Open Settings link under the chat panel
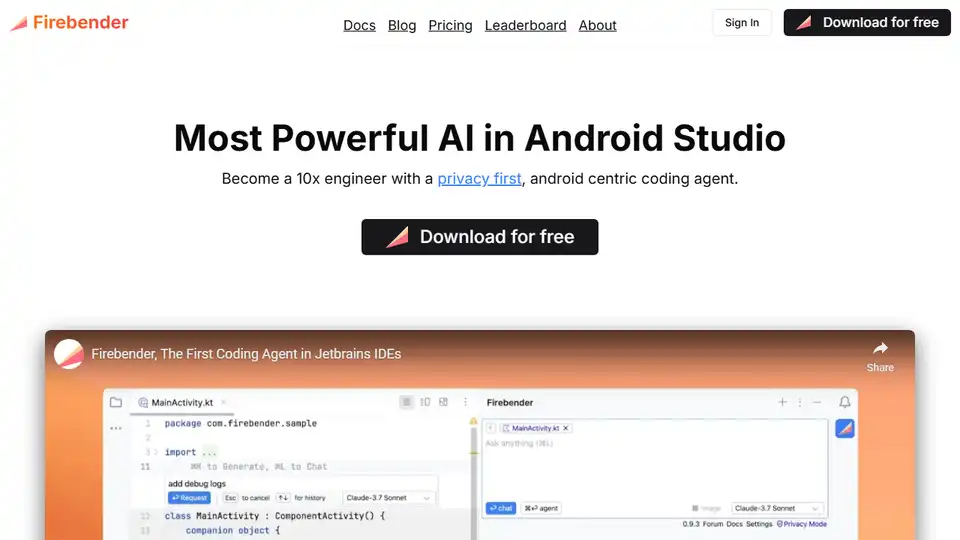This screenshot has width=960, height=540. tap(759, 524)
